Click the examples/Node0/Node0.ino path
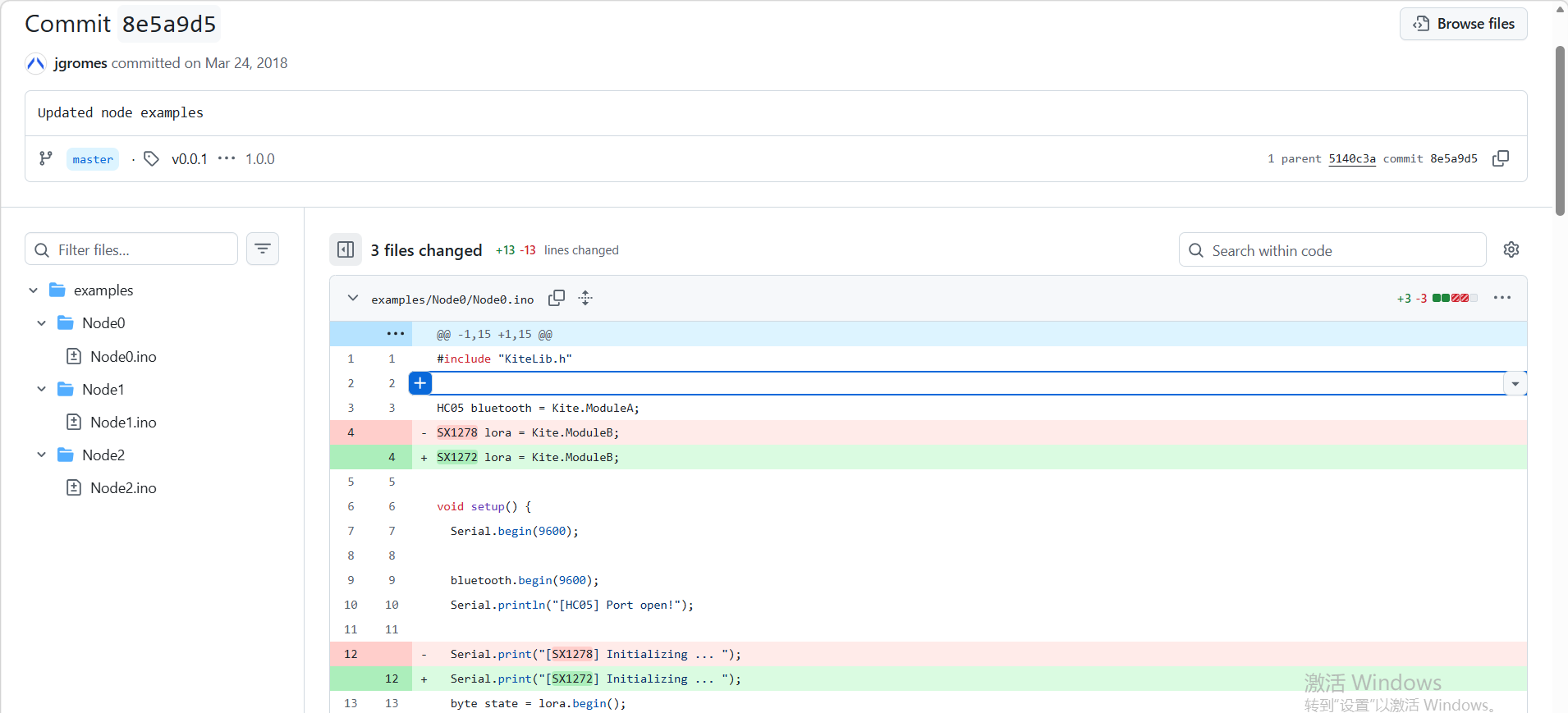Image resolution: width=1568 pixels, height=713 pixels. pyautogui.click(x=452, y=299)
